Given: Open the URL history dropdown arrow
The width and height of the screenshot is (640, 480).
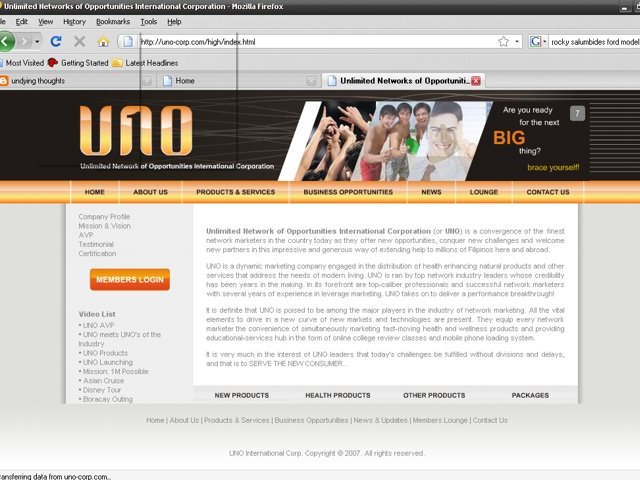Looking at the screenshot, I should click(517, 42).
